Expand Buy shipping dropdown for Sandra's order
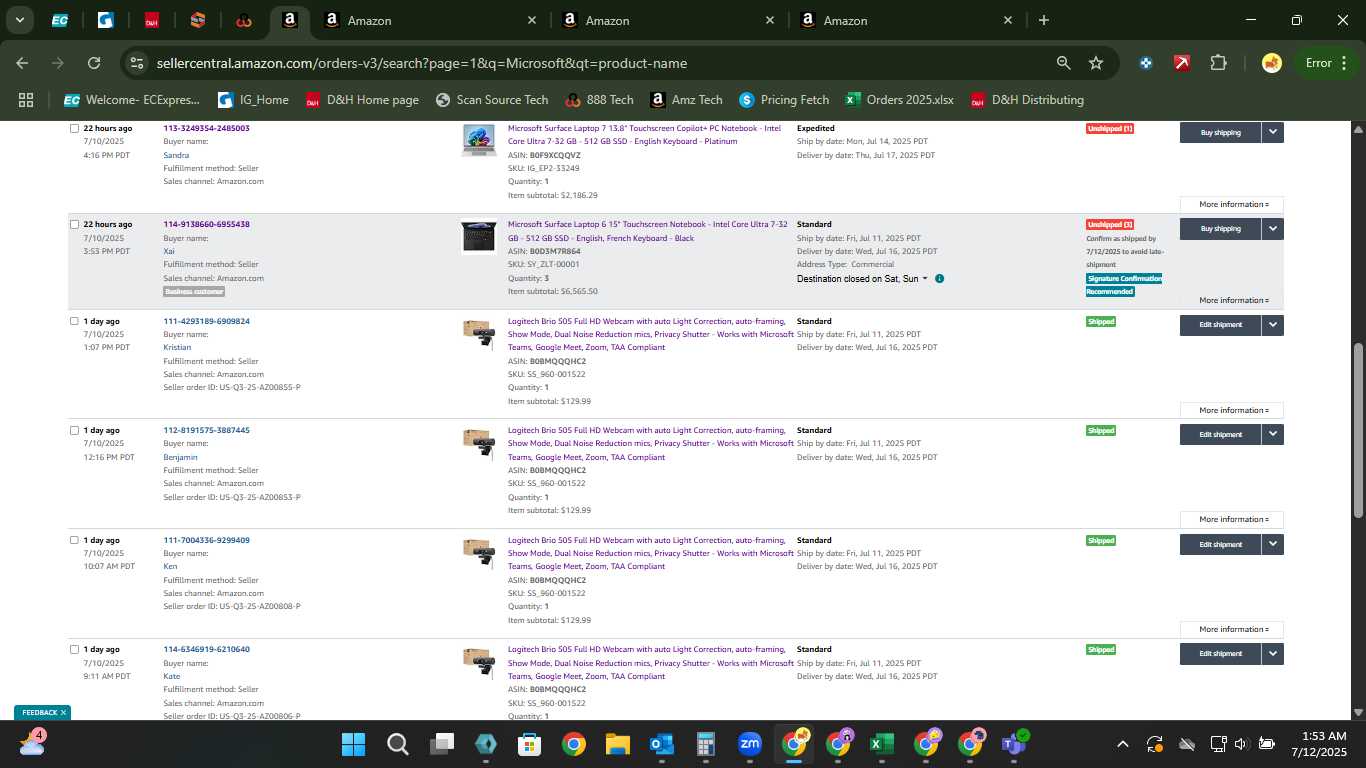This screenshot has width=1366, height=768. pyautogui.click(x=1272, y=132)
